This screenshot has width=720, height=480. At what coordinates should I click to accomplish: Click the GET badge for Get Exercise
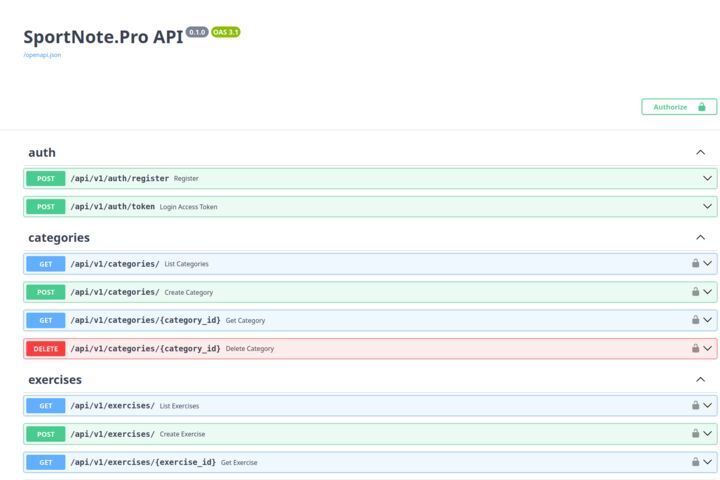click(x=45, y=463)
